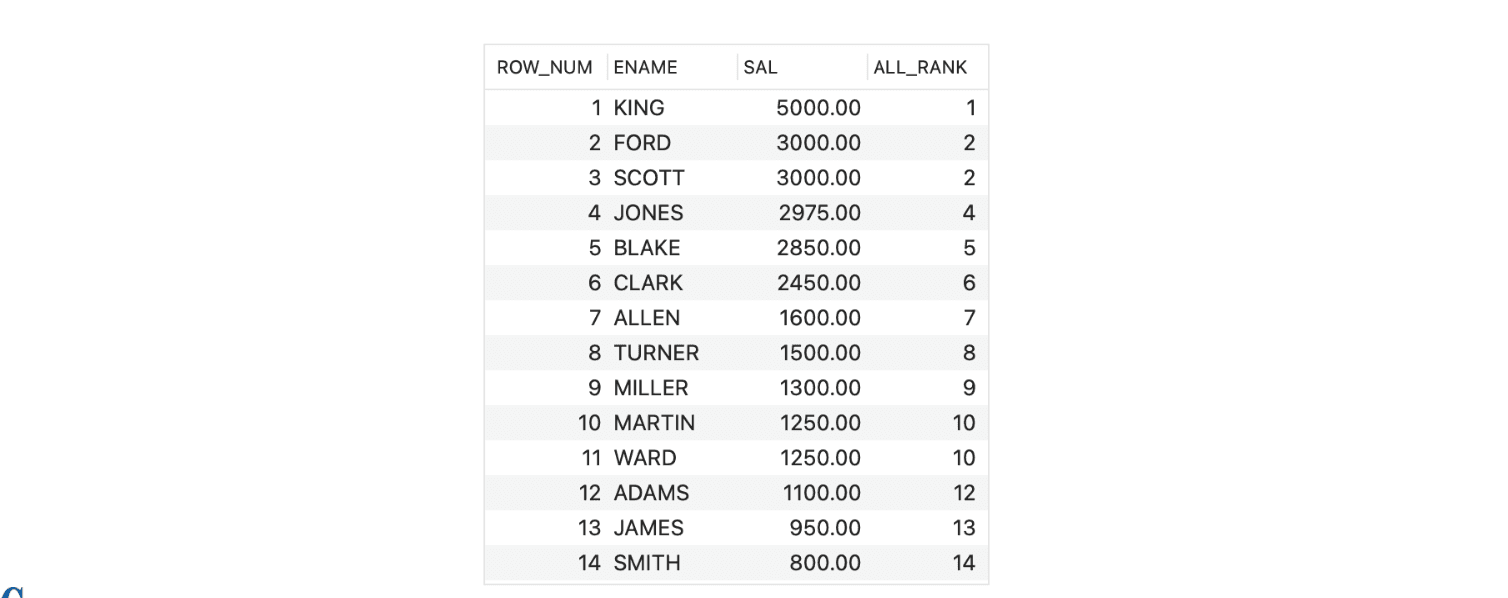1508x598 pixels.
Task: Select the ROW_NUM column header
Action: click(x=545, y=67)
